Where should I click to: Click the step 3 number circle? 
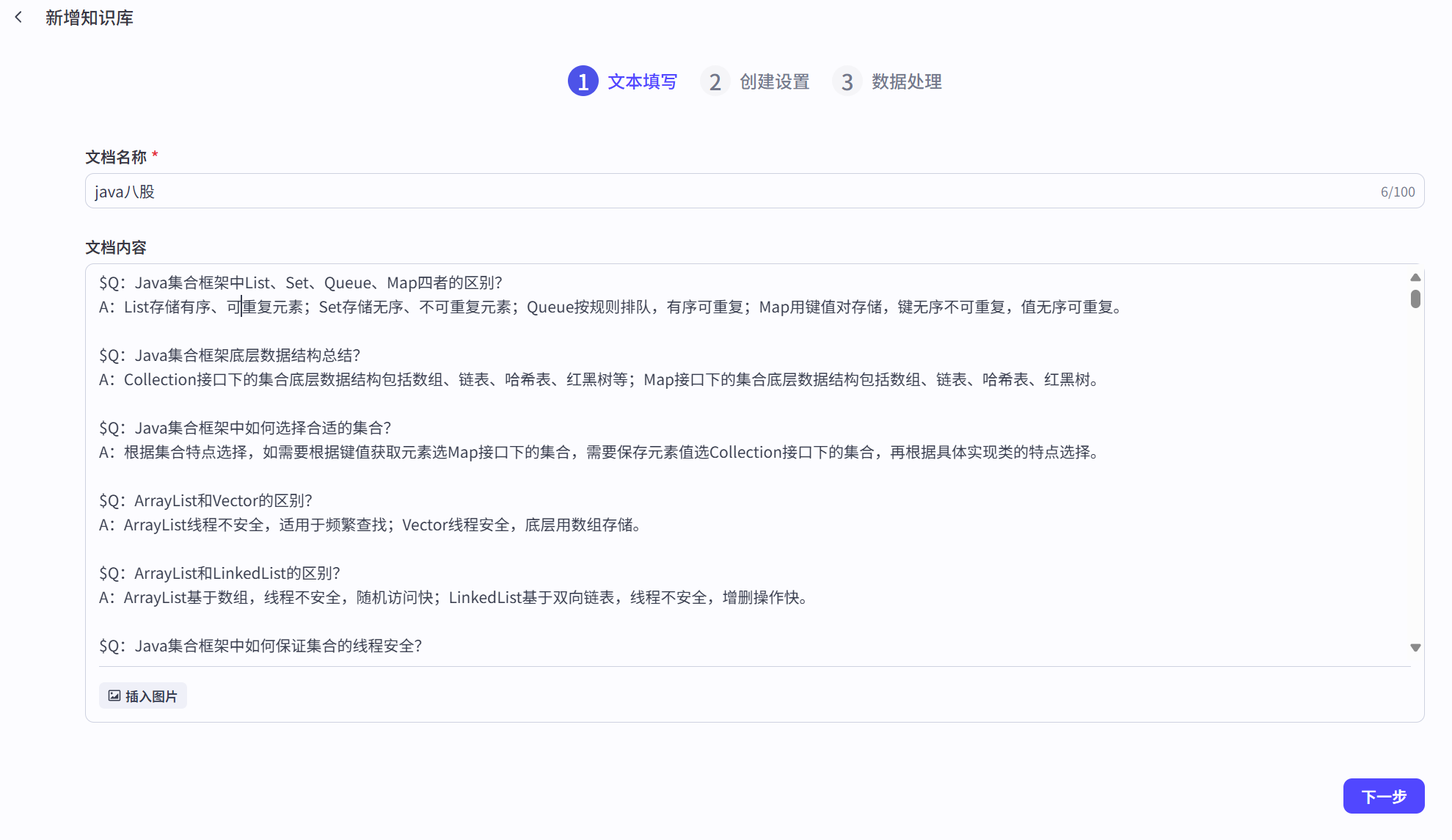pos(847,81)
